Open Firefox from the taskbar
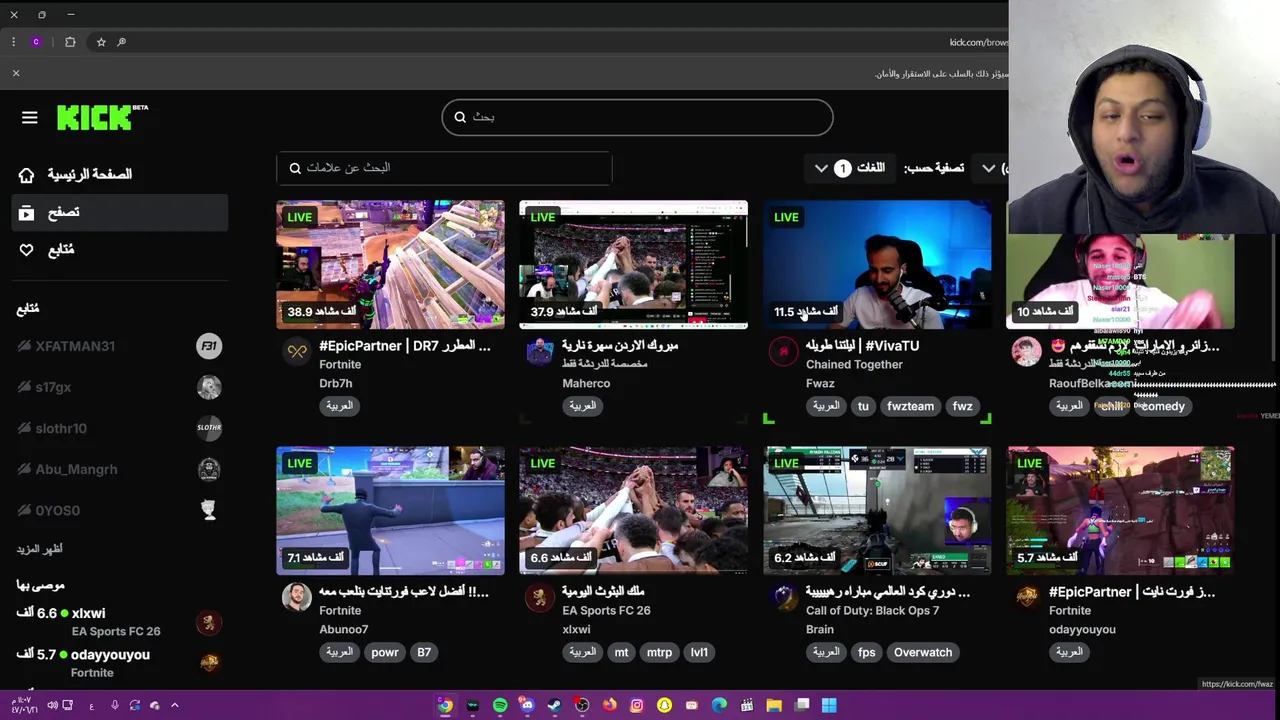The height and width of the screenshot is (720, 1280). click(609, 705)
